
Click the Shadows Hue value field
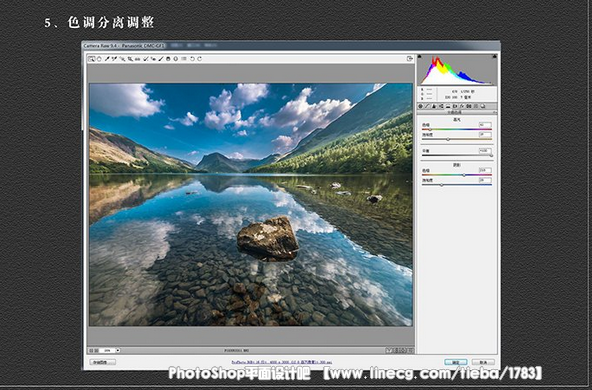pyautogui.click(x=486, y=170)
